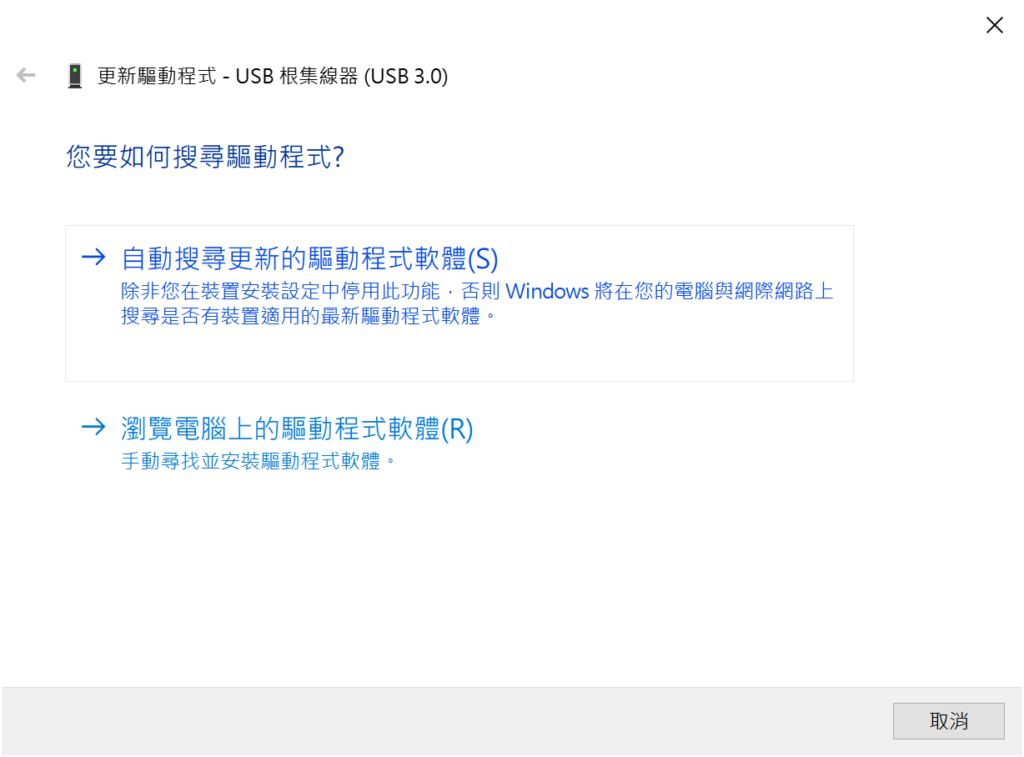This screenshot has width=1024, height=757.
Task: Click the (R) shortcut letter label
Action: [x=457, y=429]
